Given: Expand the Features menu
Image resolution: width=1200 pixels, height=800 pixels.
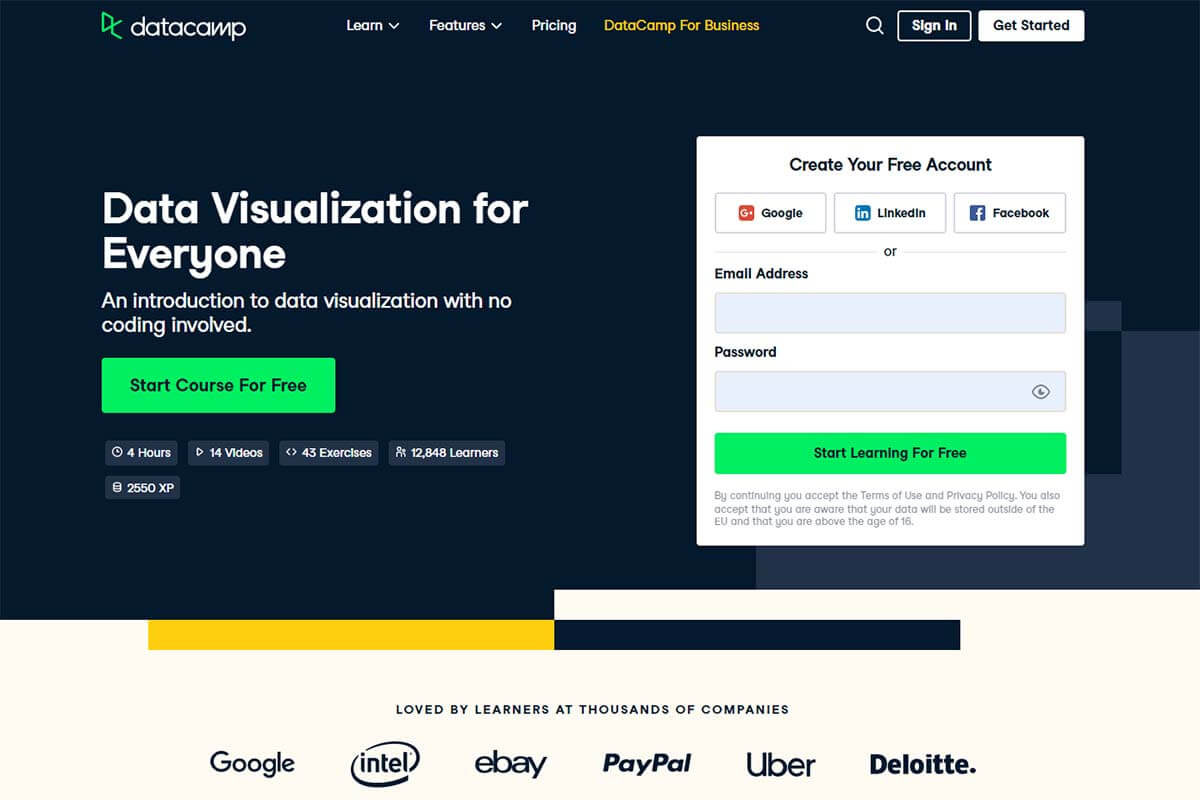Looking at the screenshot, I should click(466, 26).
